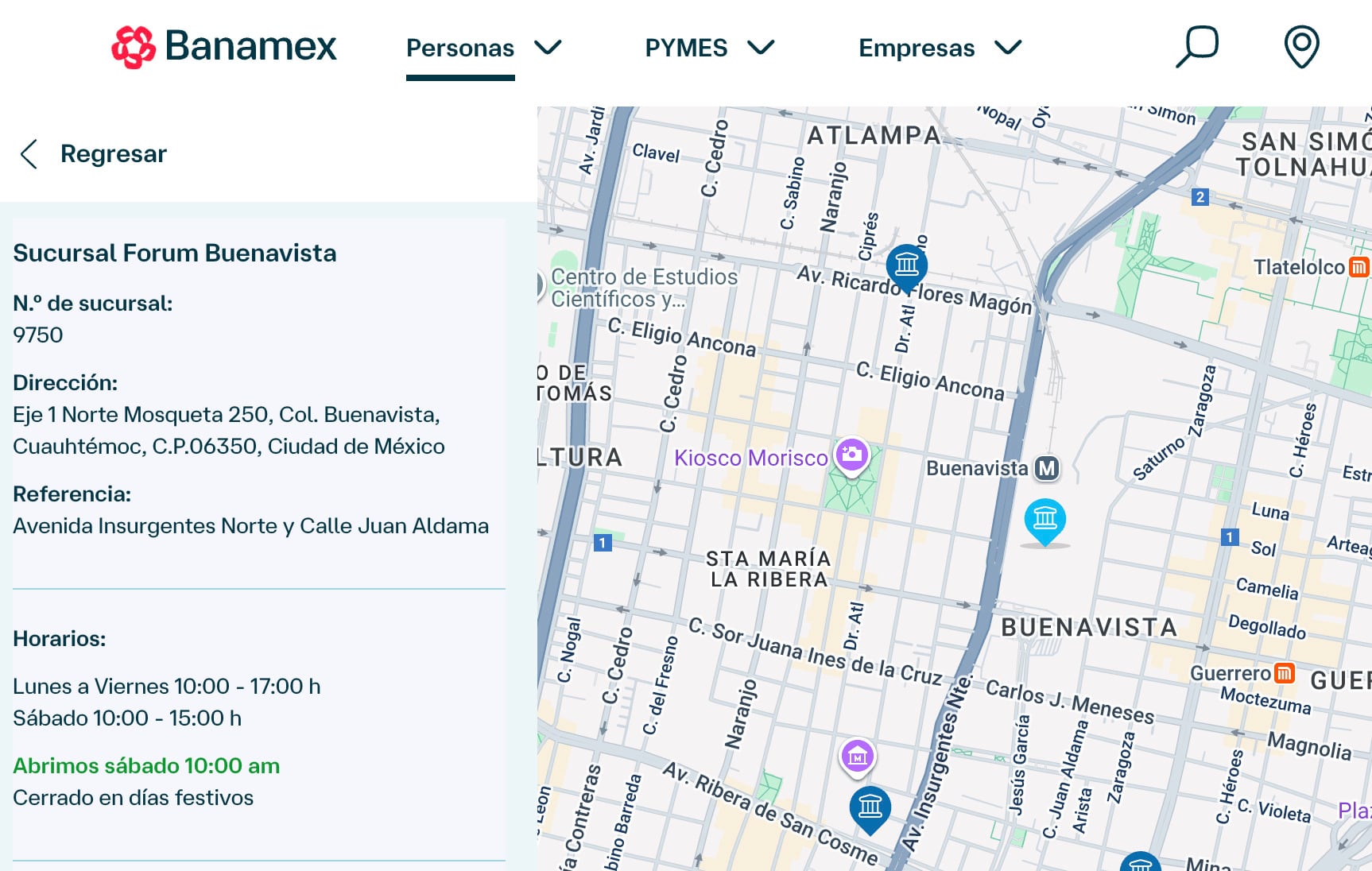Open the Empresas menu tab
Screen dimensions: 1372x871
(x=917, y=48)
